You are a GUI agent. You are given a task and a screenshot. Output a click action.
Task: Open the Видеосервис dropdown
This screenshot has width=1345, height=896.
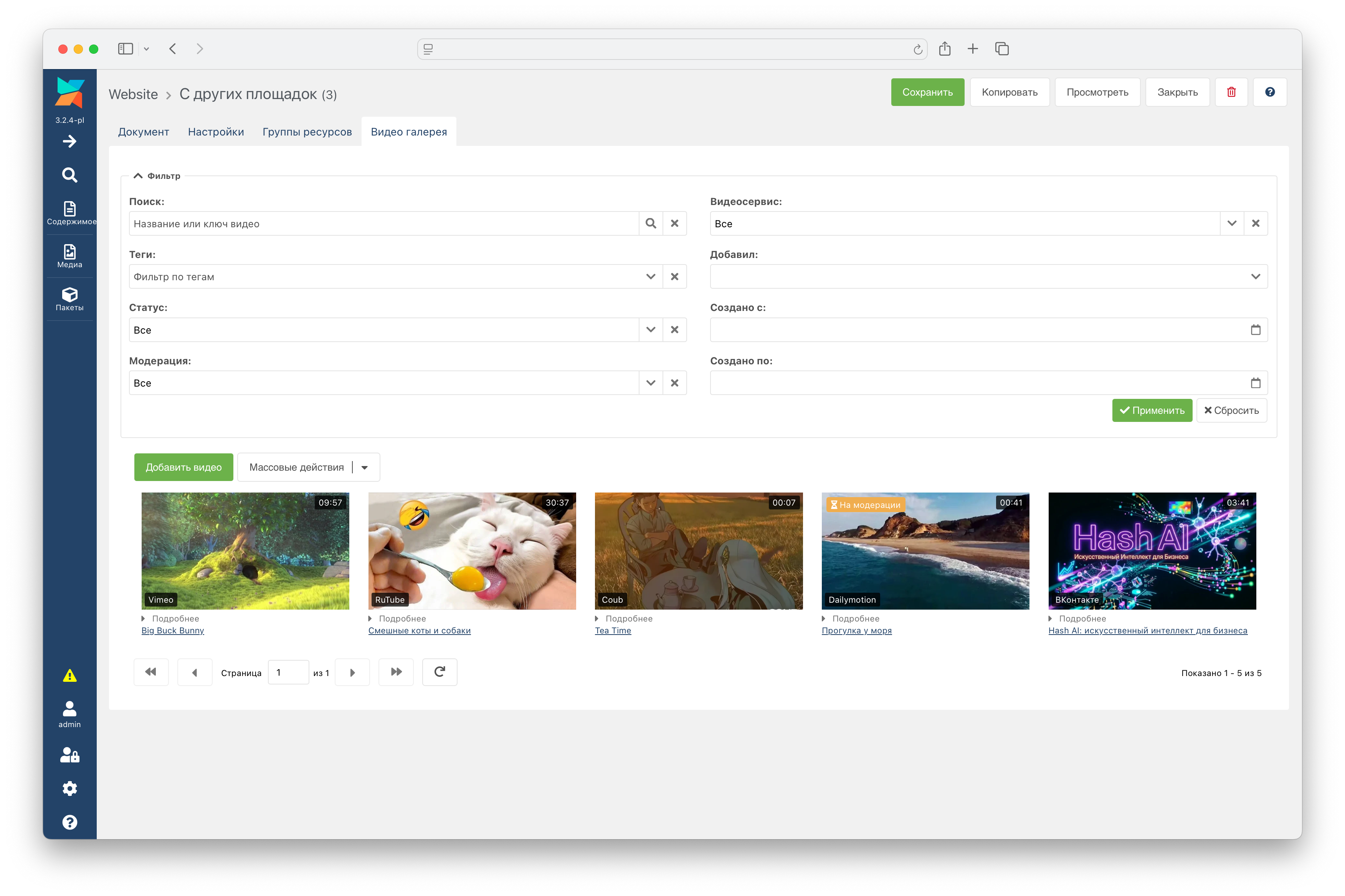coord(1231,223)
